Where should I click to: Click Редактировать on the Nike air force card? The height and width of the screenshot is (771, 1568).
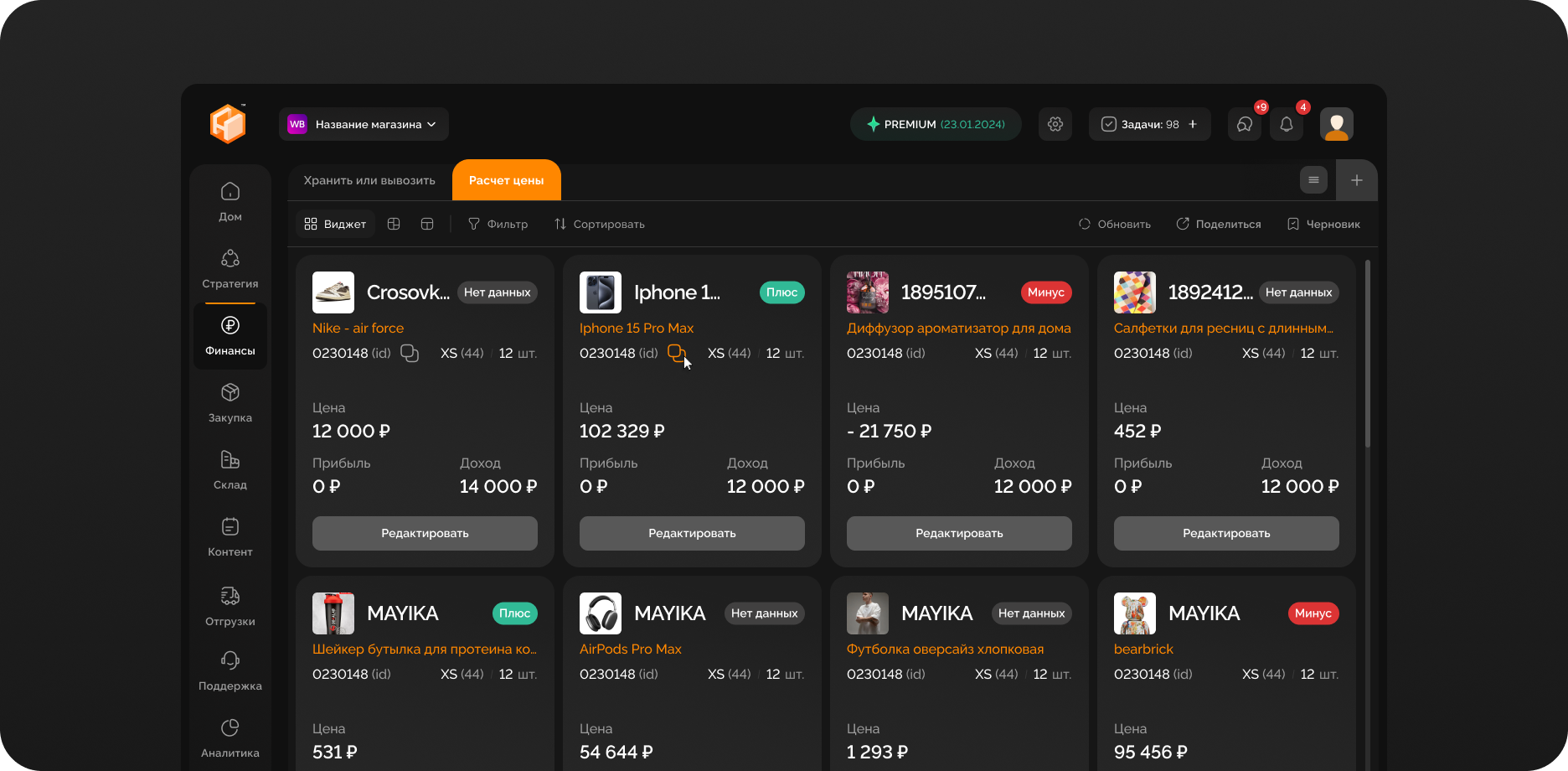coord(425,533)
